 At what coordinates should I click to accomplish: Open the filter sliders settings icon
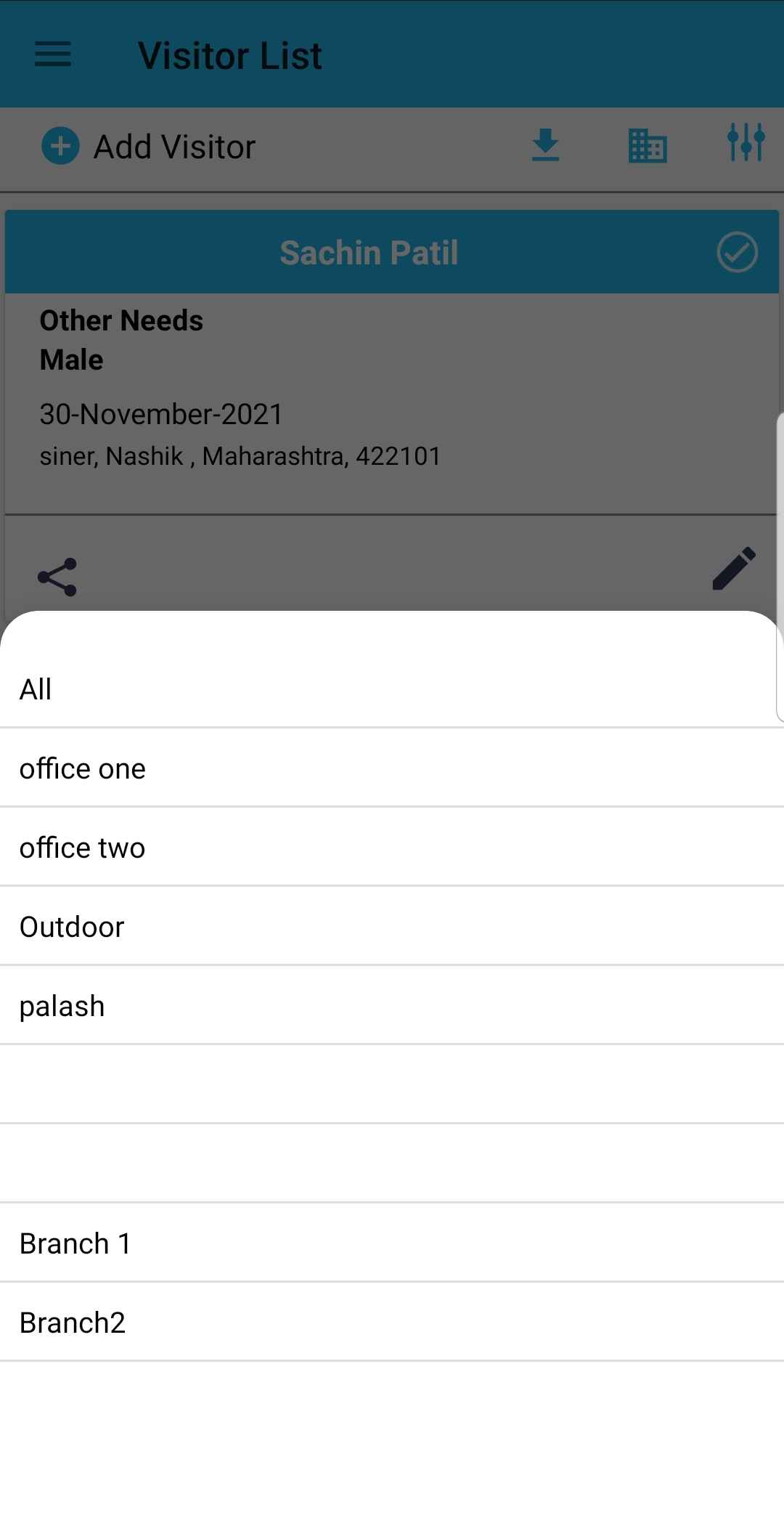746,142
